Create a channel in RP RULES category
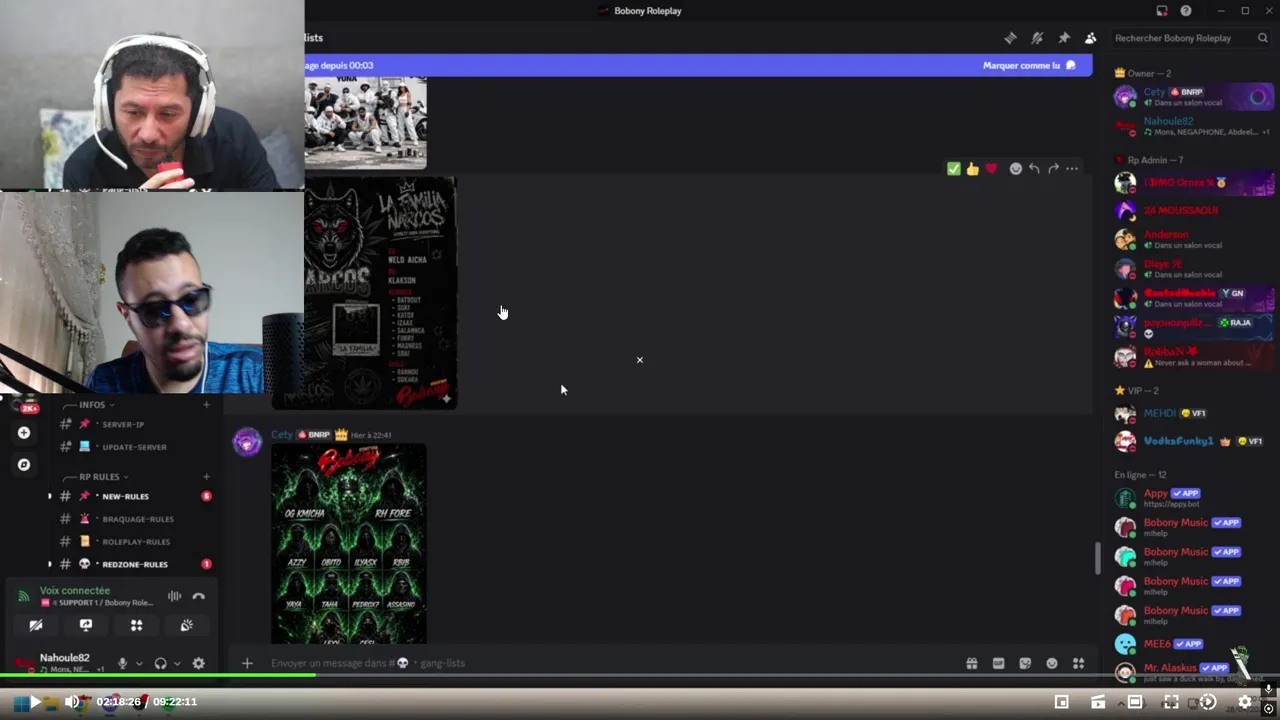 pyautogui.click(x=206, y=477)
